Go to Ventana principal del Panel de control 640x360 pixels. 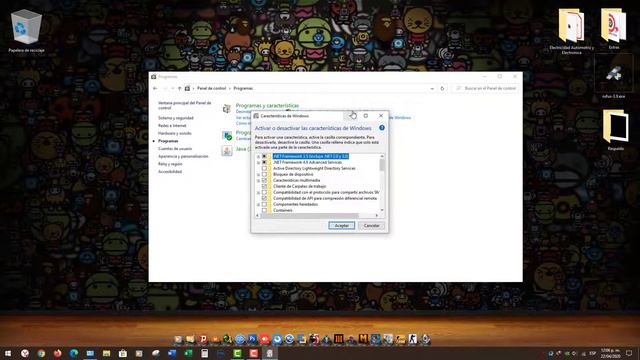tap(184, 105)
